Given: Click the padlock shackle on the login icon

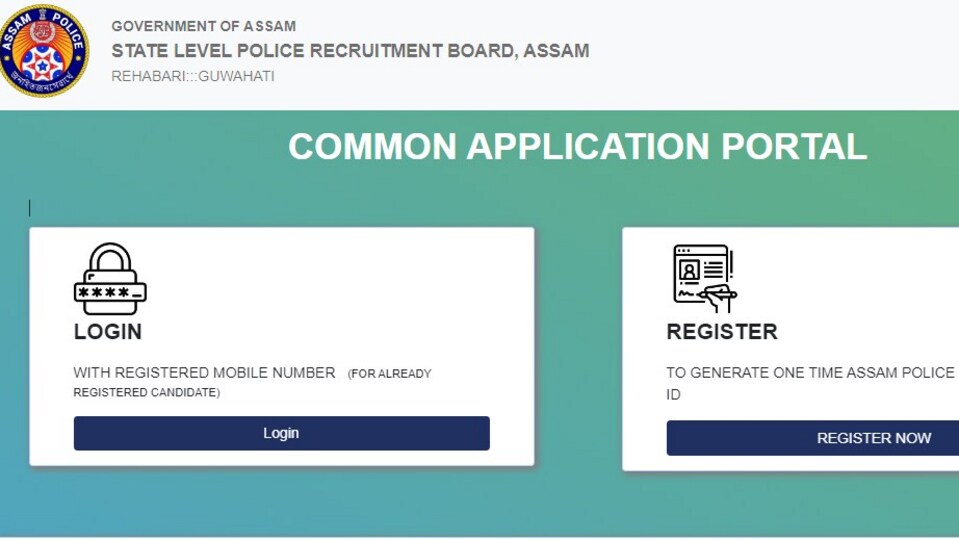Looking at the screenshot, I should (x=110, y=261).
